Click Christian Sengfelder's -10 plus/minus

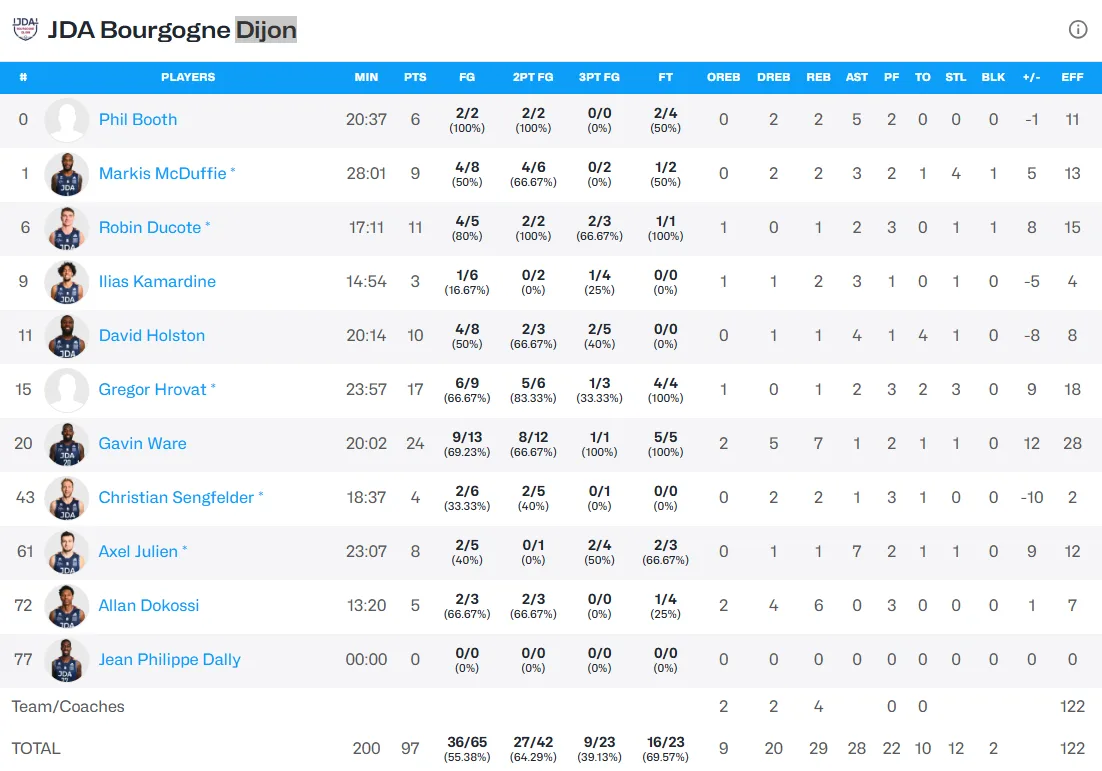click(1032, 498)
